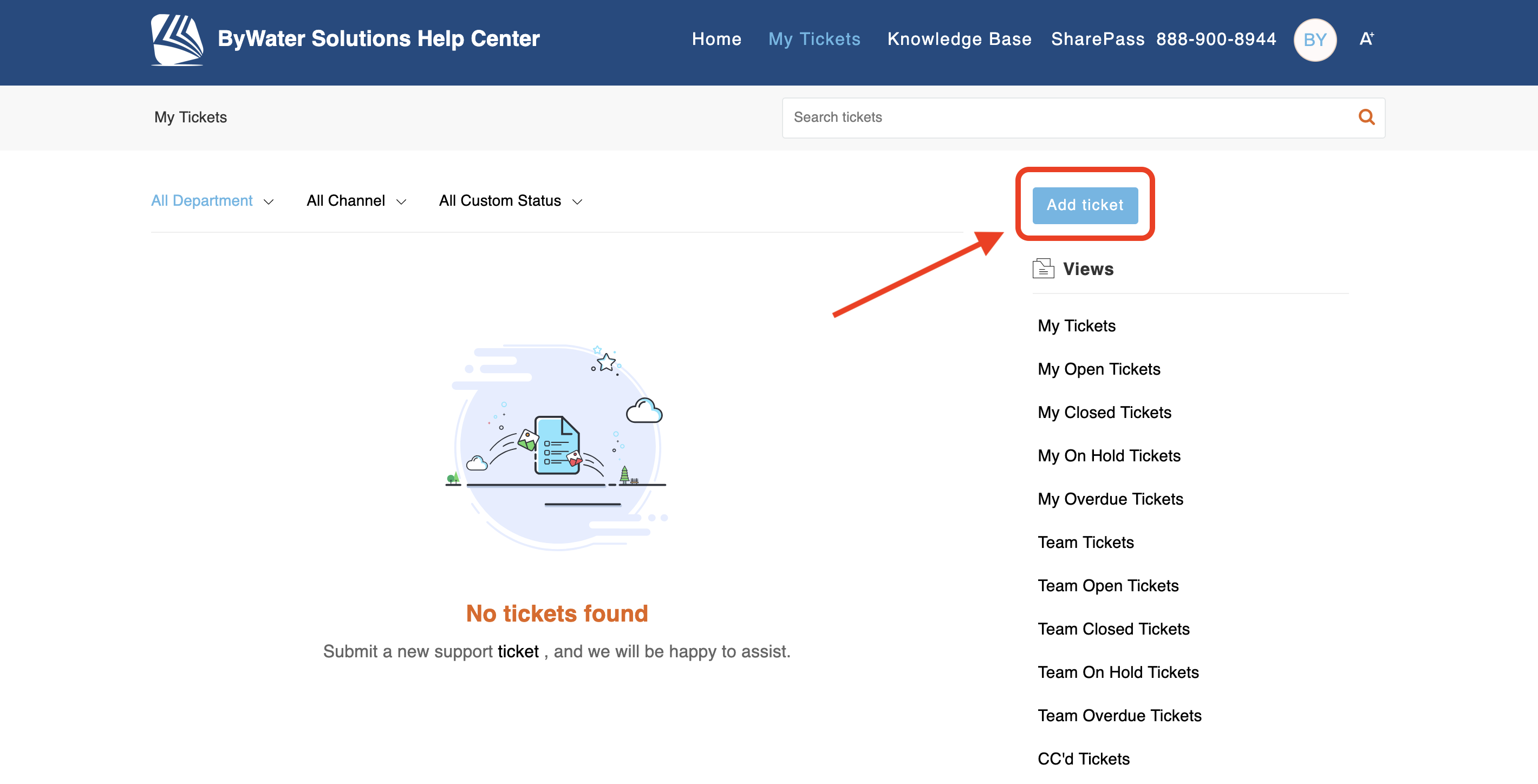1538x784 pixels.
Task: Open the BY user avatar menu
Action: click(1314, 40)
